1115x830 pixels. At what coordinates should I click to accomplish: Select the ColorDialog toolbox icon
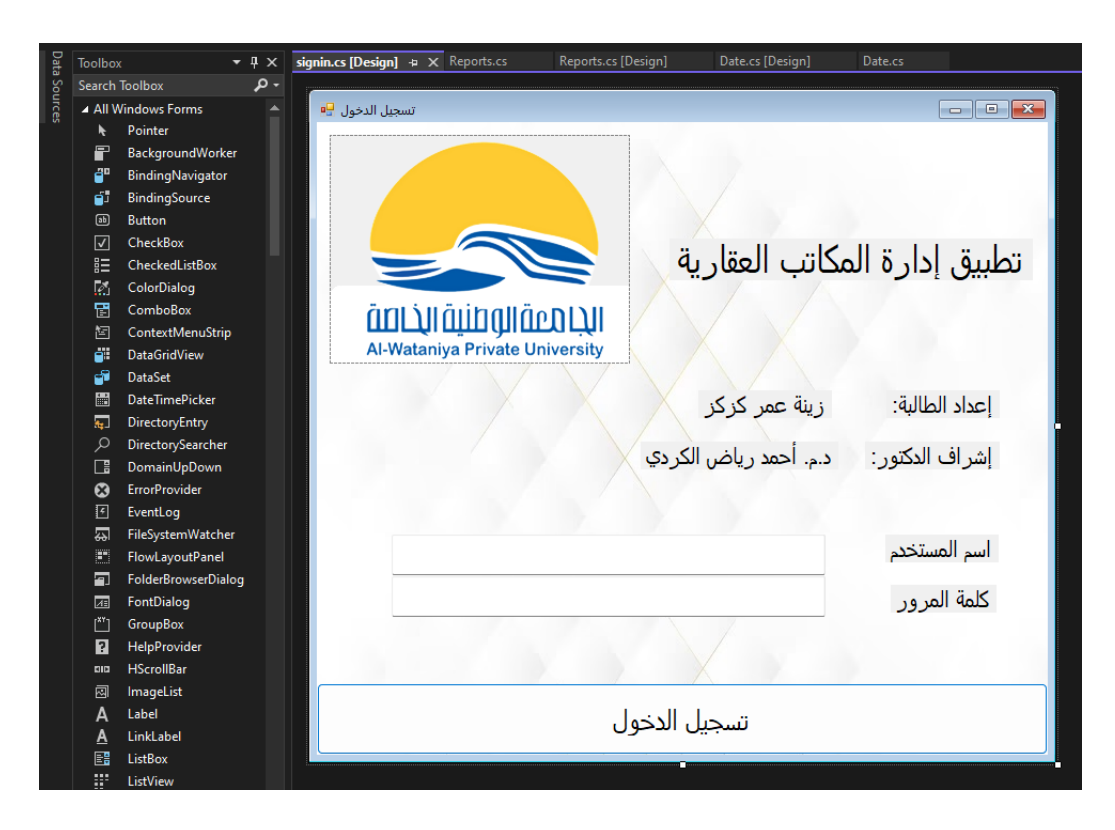(x=101, y=288)
